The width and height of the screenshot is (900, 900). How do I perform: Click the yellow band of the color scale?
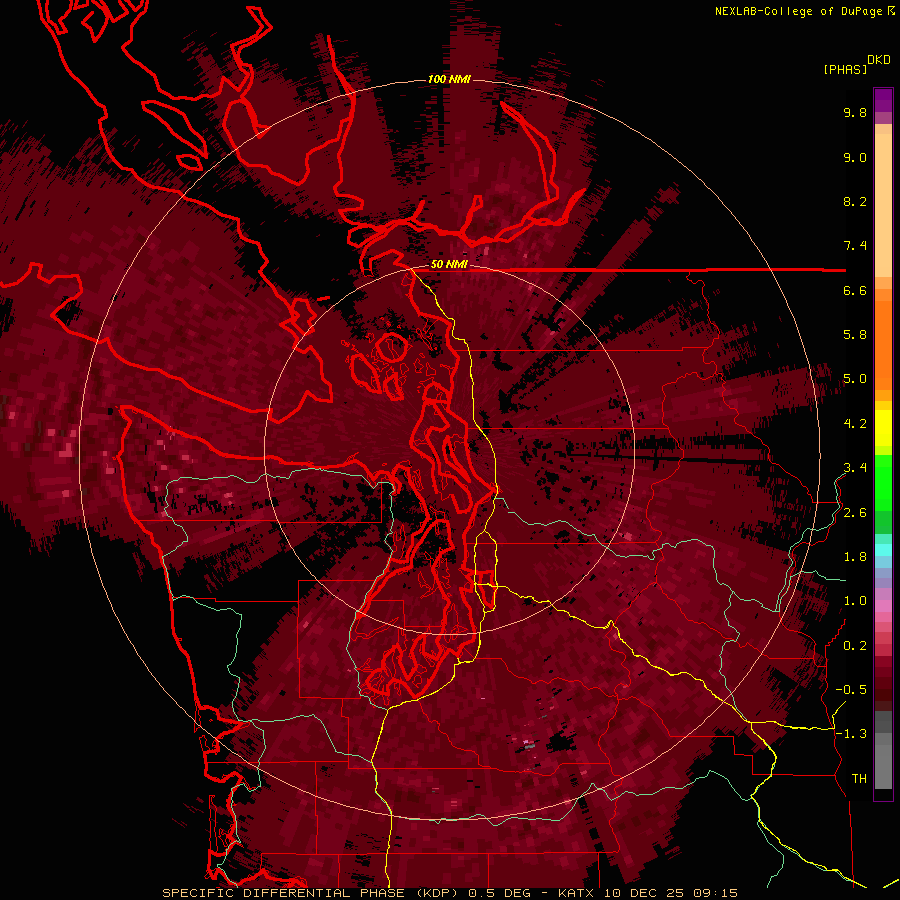click(x=883, y=428)
